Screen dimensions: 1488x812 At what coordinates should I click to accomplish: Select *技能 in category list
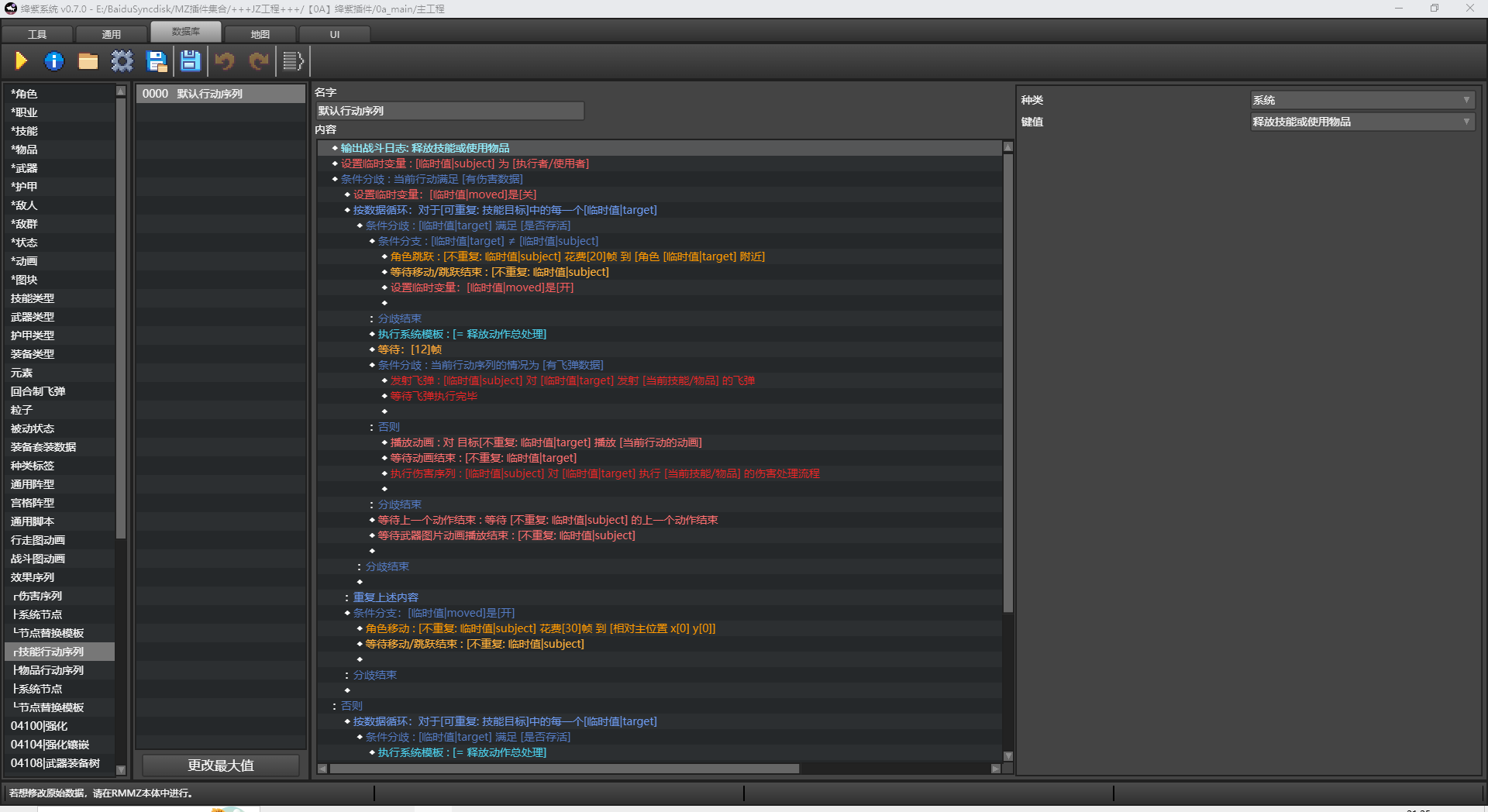[60, 131]
